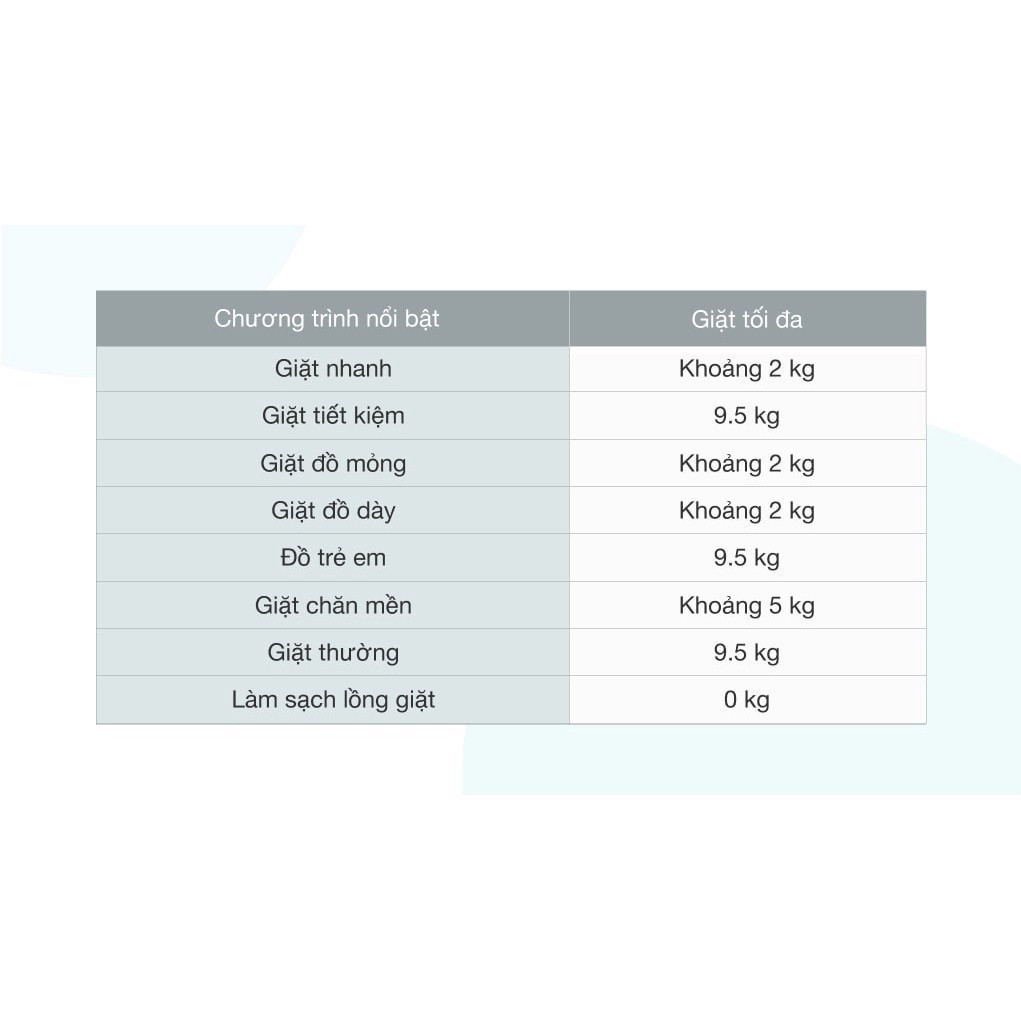Viewport: 1021px width, 1021px height.
Task: Click the 'Giặt tối đa' column header
Action: pos(746,320)
